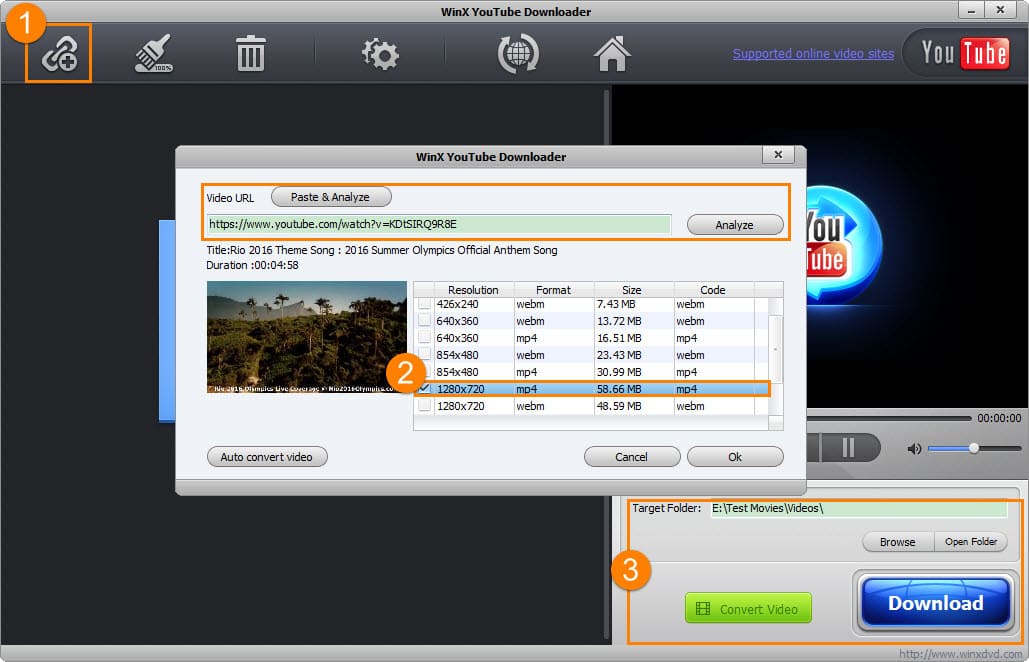This screenshot has width=1029, height=662.
Task: Click the Auto convert video button
Action: point(267,457)
